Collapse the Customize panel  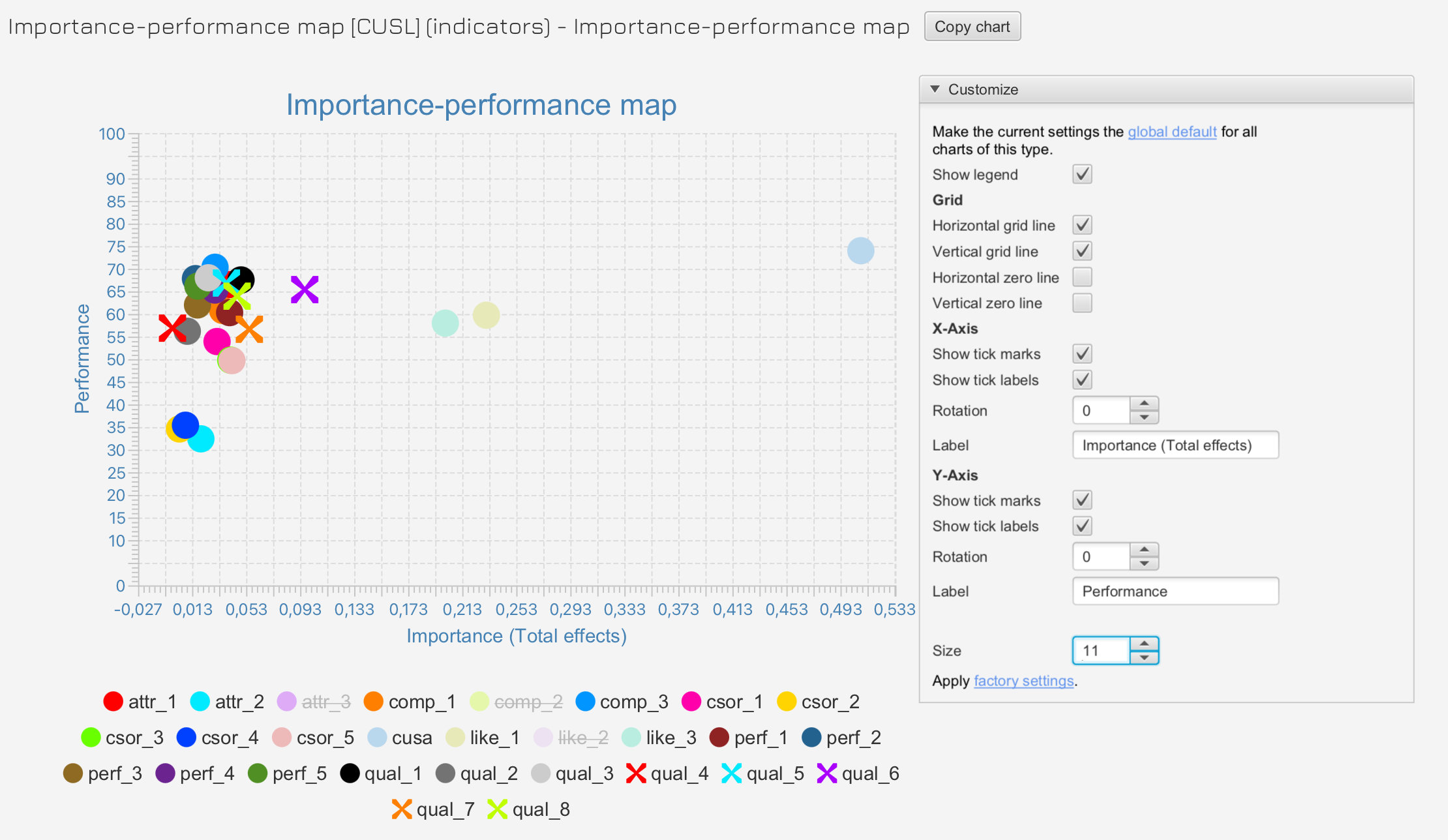(935, 89)
